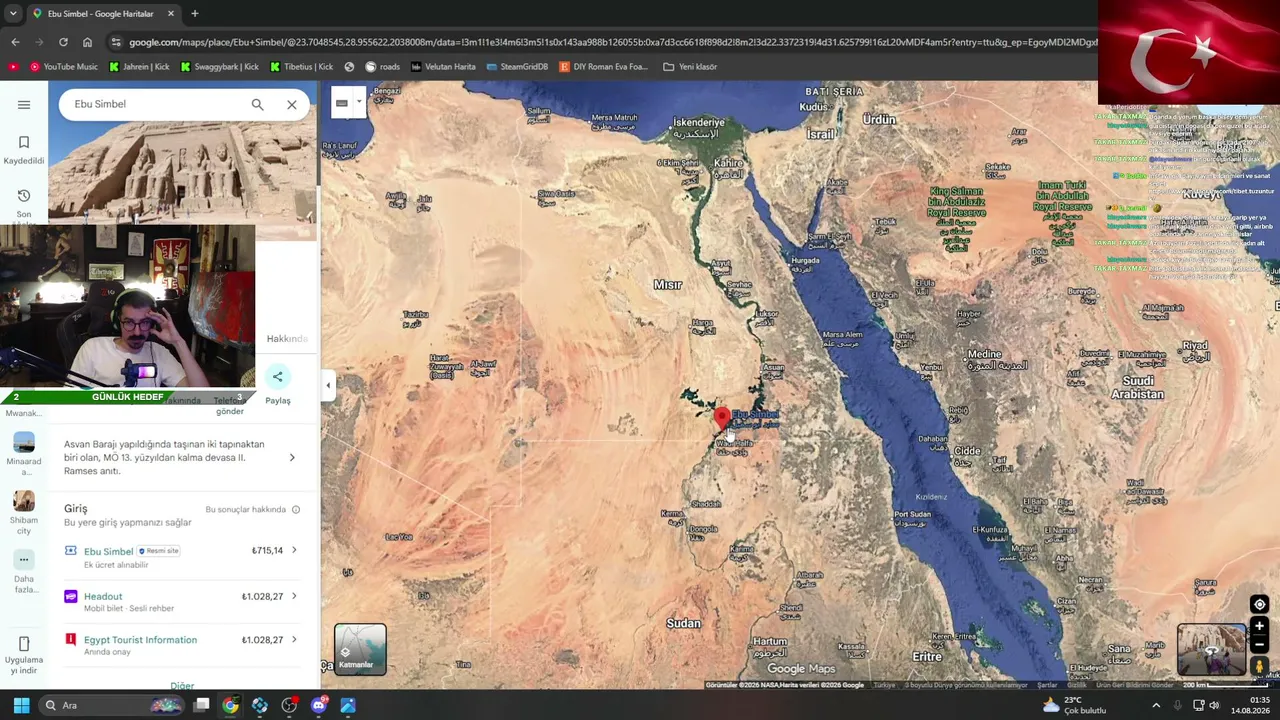
Task: Expand Egypt Tourist Information price chevron
Action: 294,639
